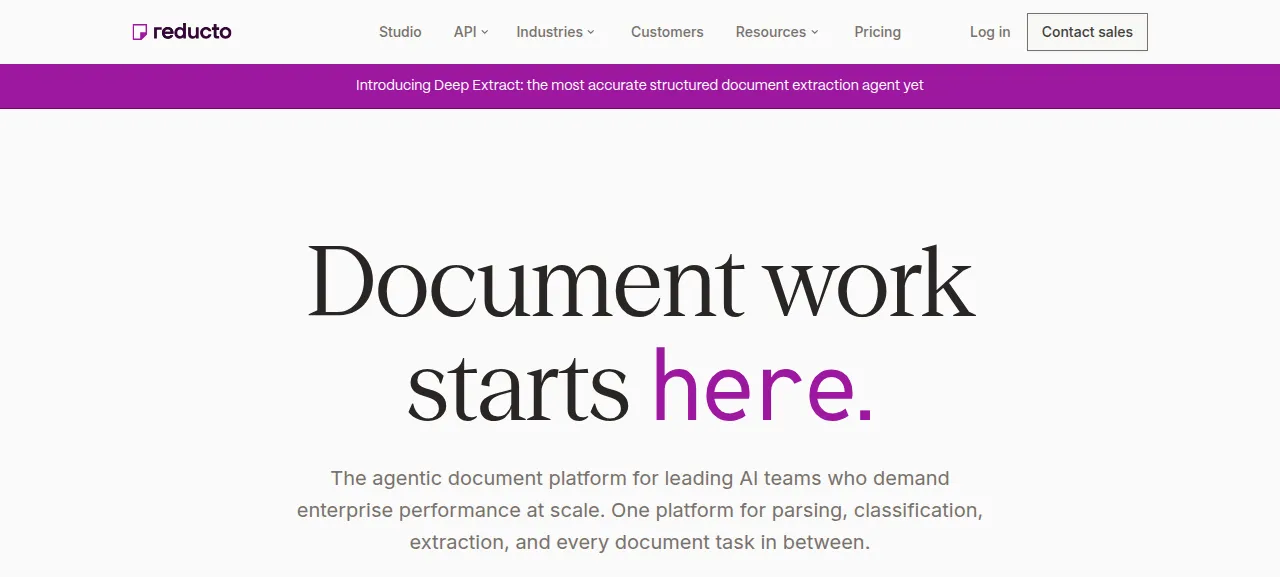Viewport: 1280px width, 577px height.
Task: Open the Pricing page
Action: tap(878, 32)
